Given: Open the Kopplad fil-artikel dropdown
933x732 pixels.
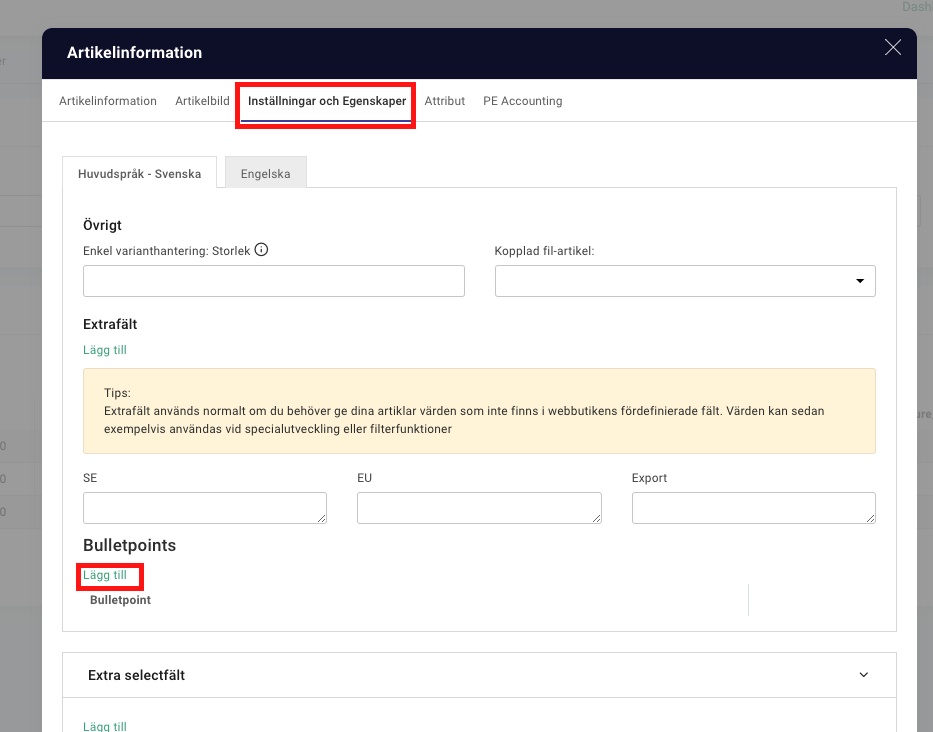Looking at the screenshot, I should click(x=685, y=281).
